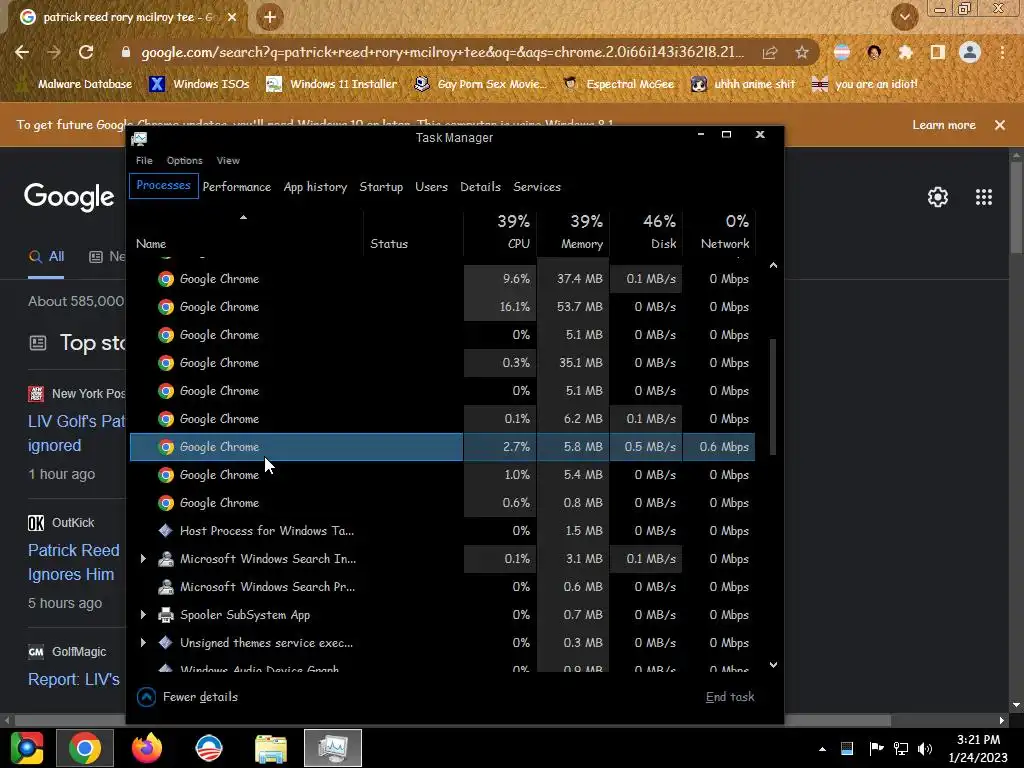Image resolution: width=1024 pixels, height=768 pixels.
Task: Select the Users tab
Action: [x=431, y=187]
